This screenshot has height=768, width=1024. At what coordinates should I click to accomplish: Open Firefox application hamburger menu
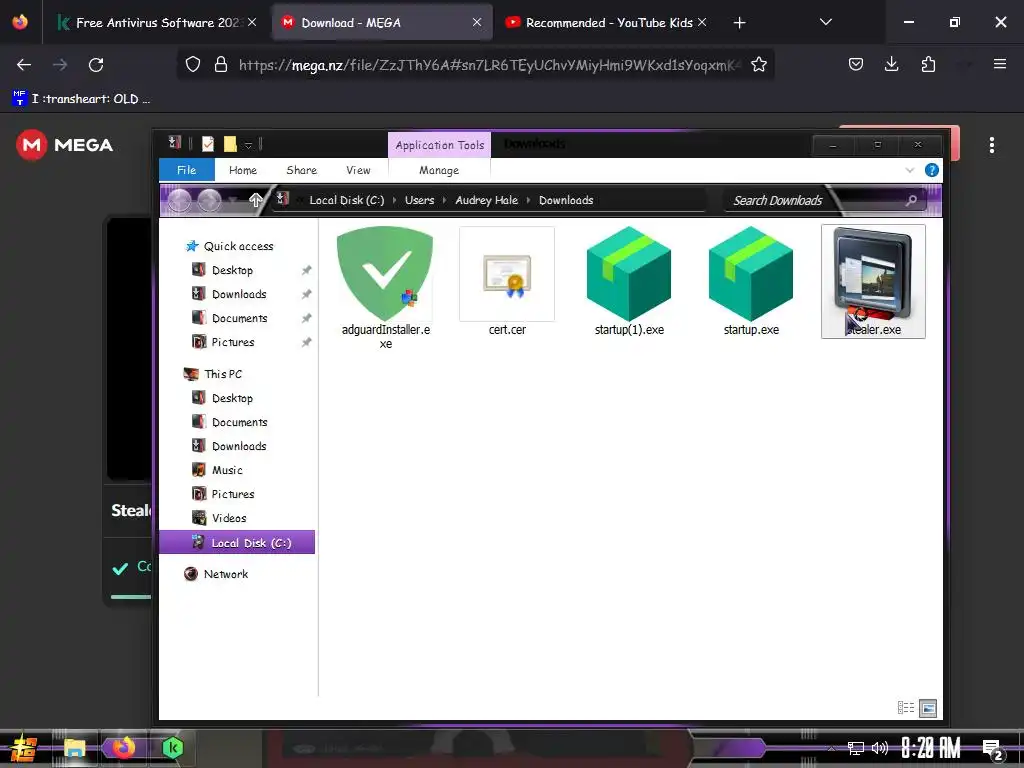click(x=999, y=64)
